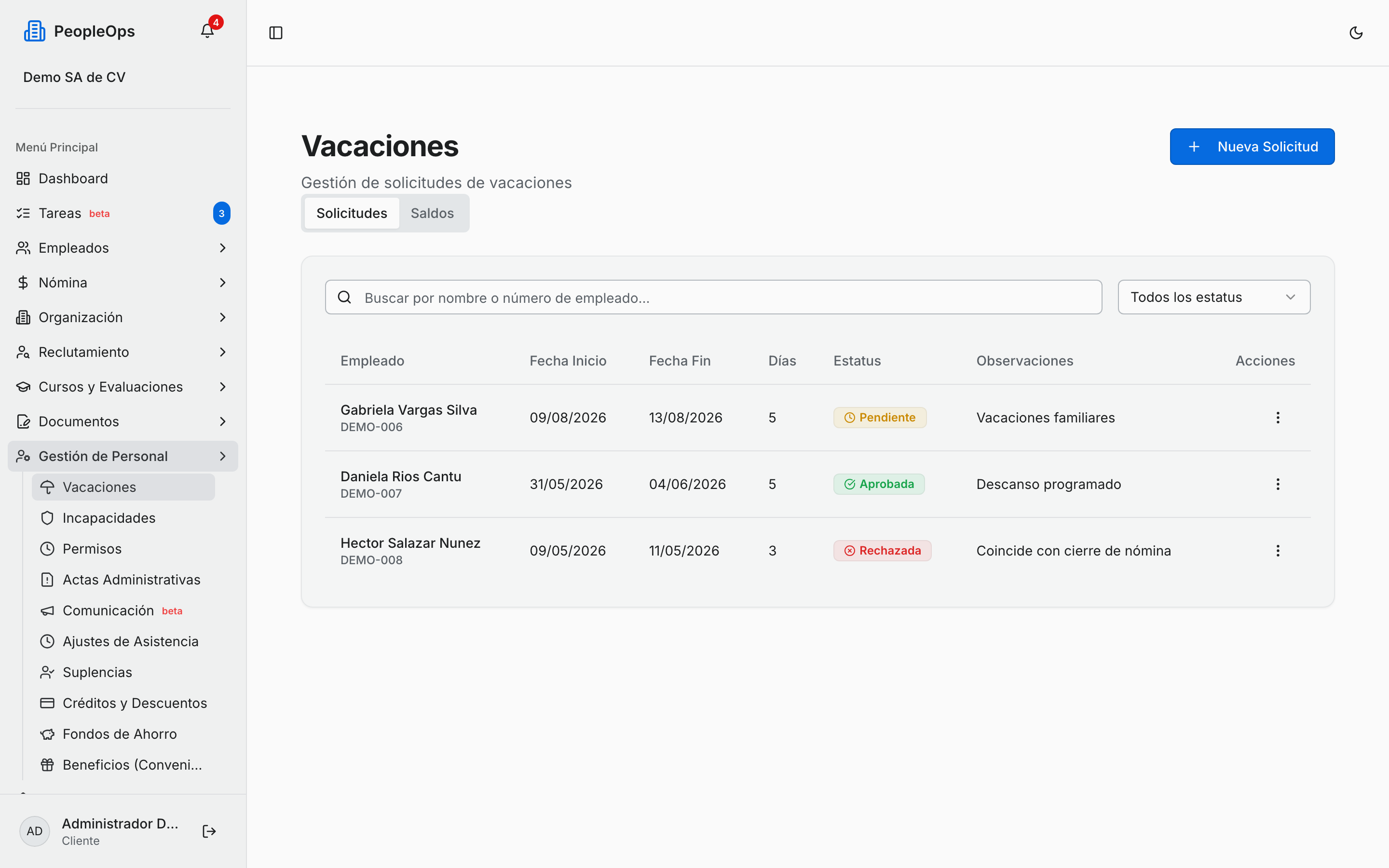Open actions menu for Gabriela Vargas Silva

coord(1278,418)
